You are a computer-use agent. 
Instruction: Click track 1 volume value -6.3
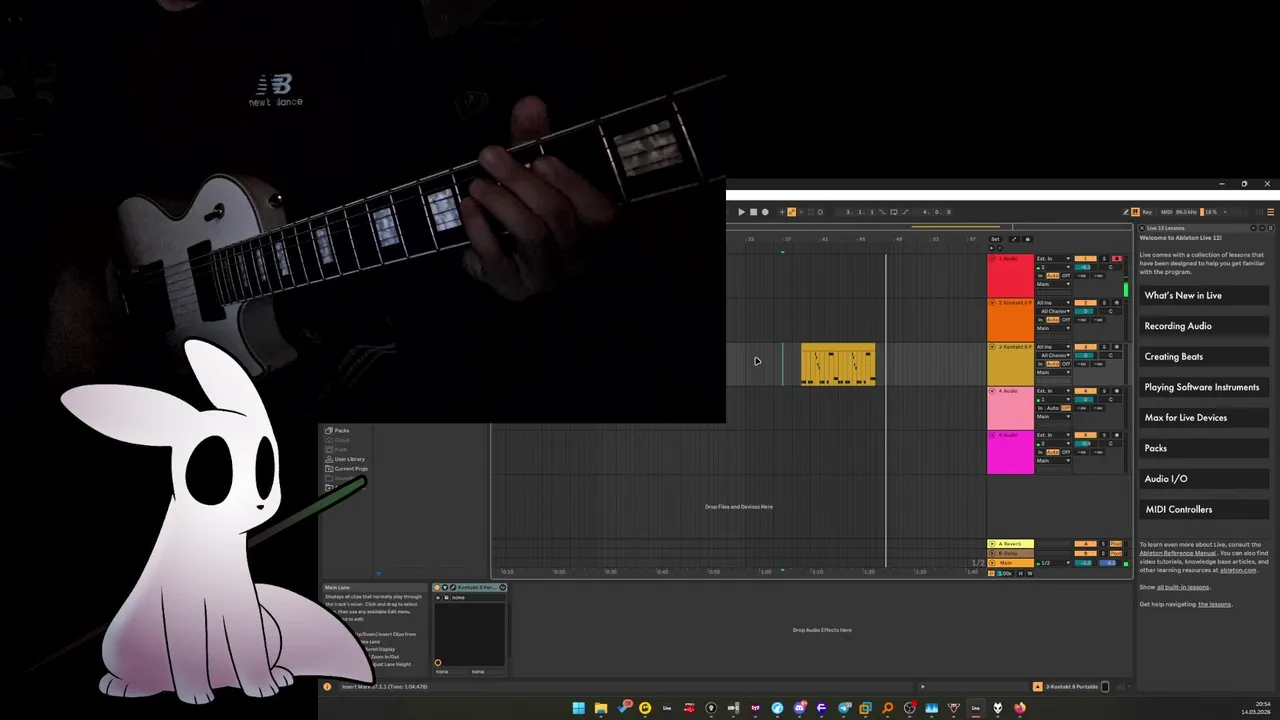(1085, 267)
